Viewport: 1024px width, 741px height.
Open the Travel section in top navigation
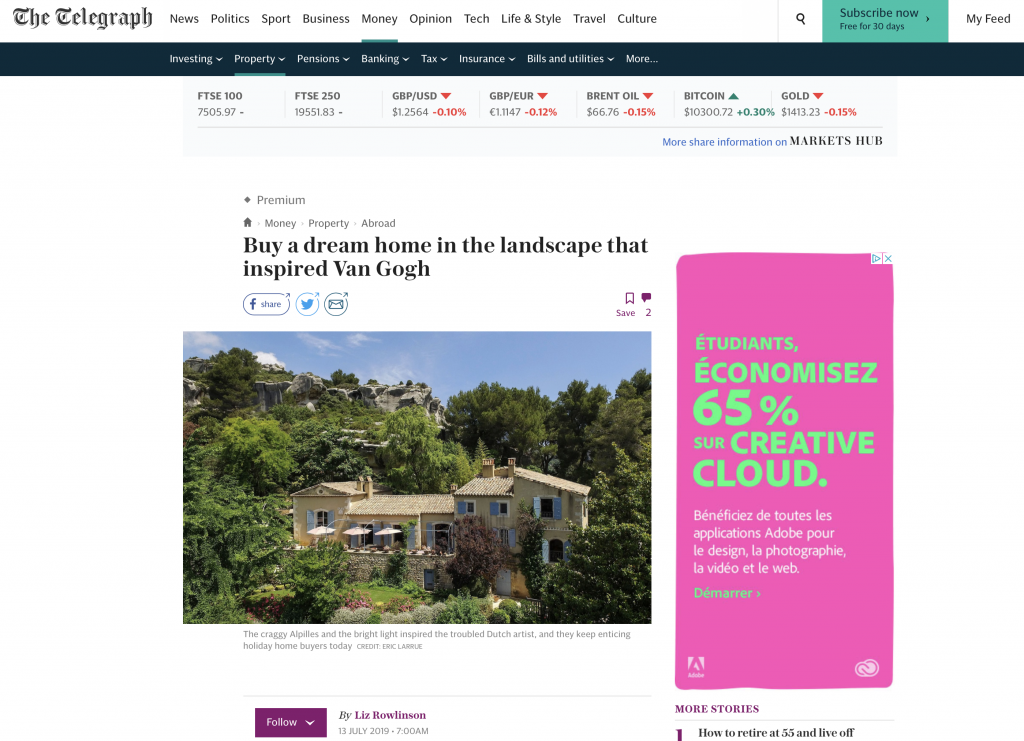[x=589, y=19]
